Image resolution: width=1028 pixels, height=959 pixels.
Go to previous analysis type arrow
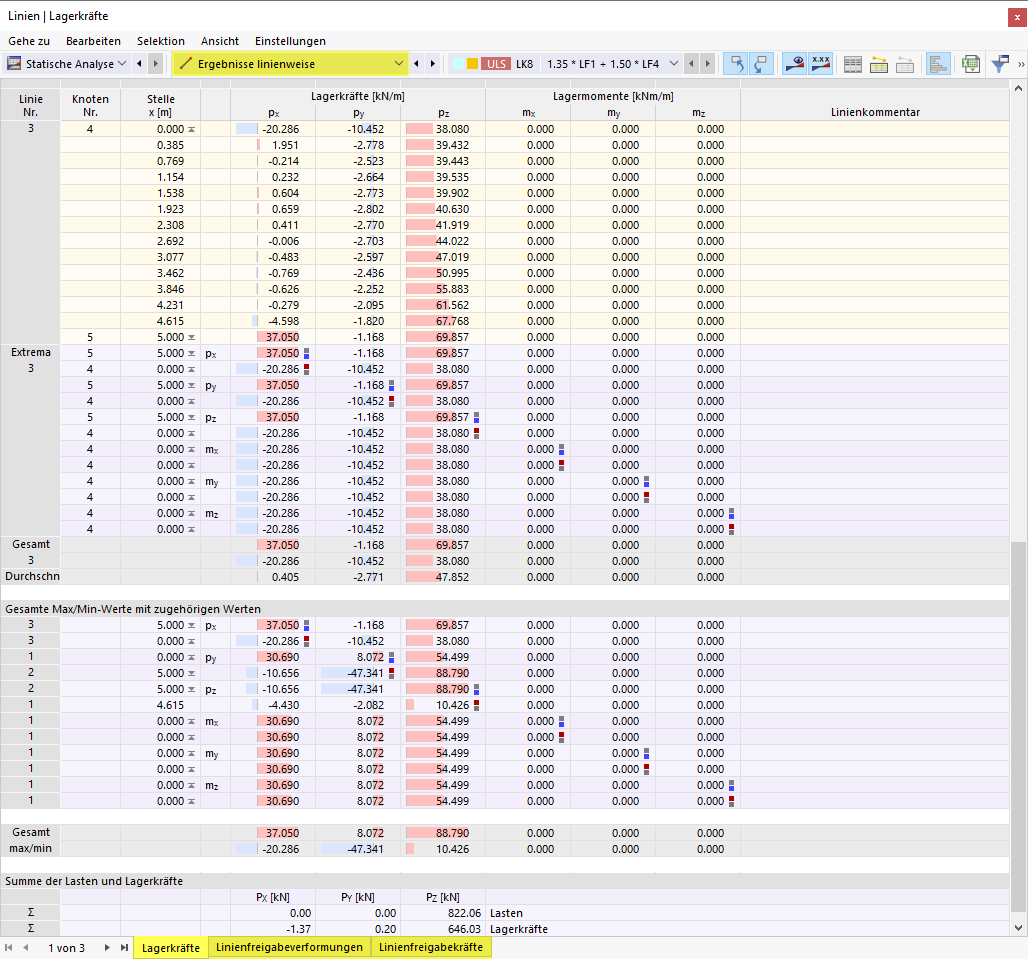[x=139, y=64]
